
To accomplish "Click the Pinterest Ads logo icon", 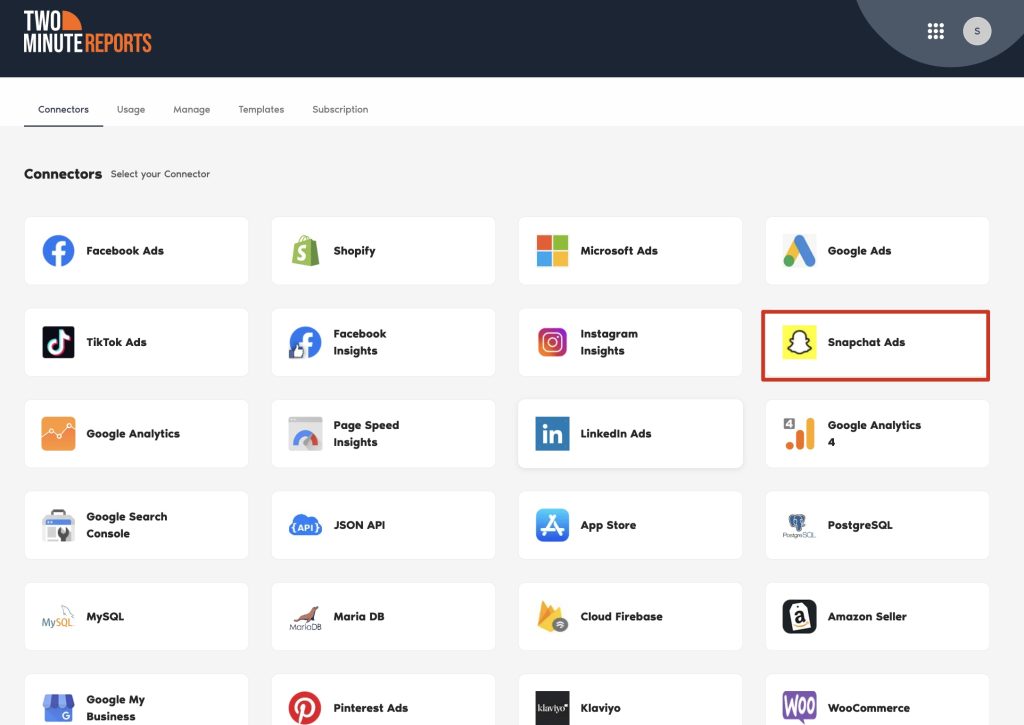I will pos(305,708).
